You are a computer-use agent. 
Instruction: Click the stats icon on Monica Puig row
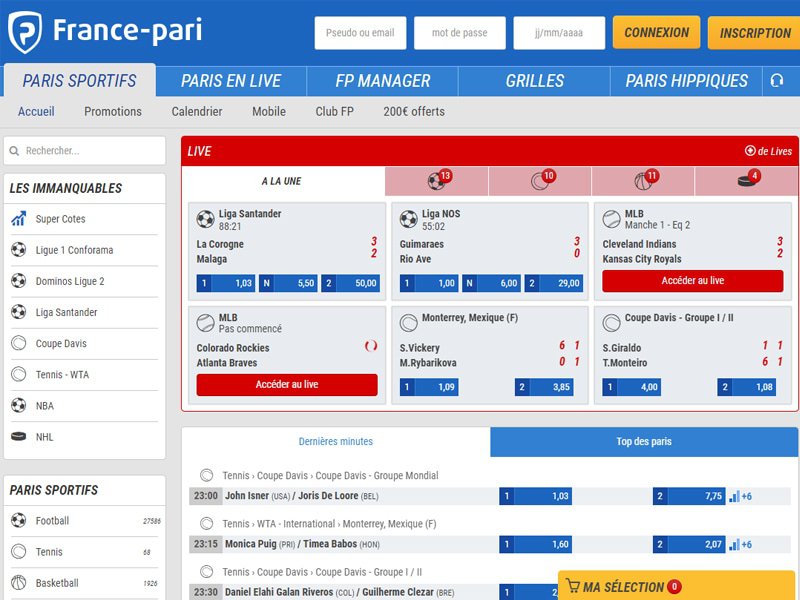(x=734, y=544)
